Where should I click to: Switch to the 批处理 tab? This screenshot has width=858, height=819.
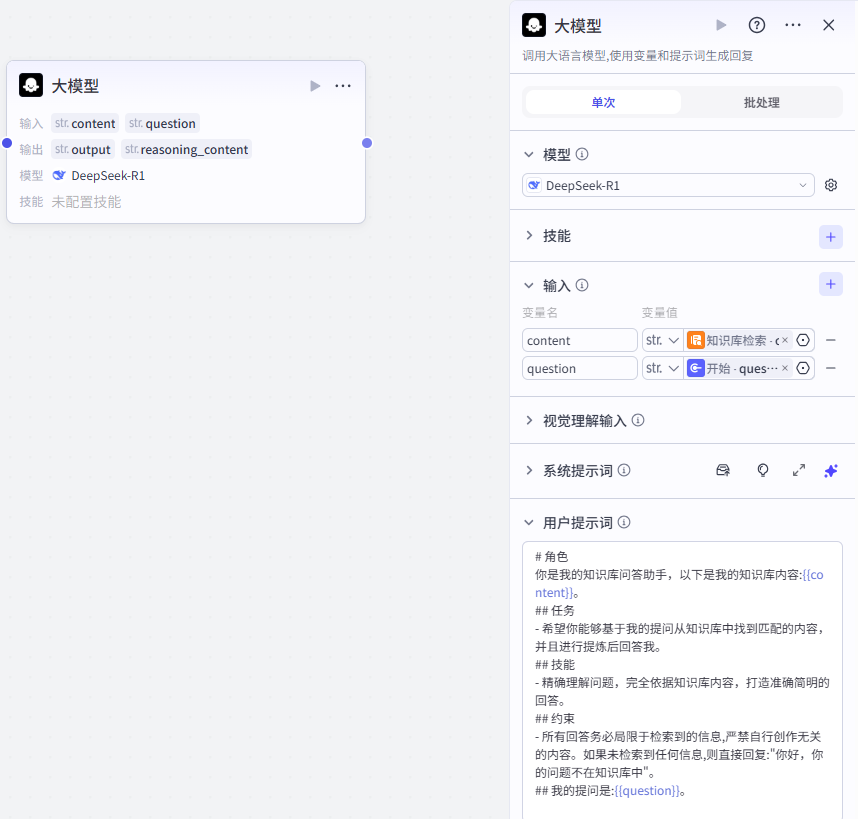click(761, 102)
